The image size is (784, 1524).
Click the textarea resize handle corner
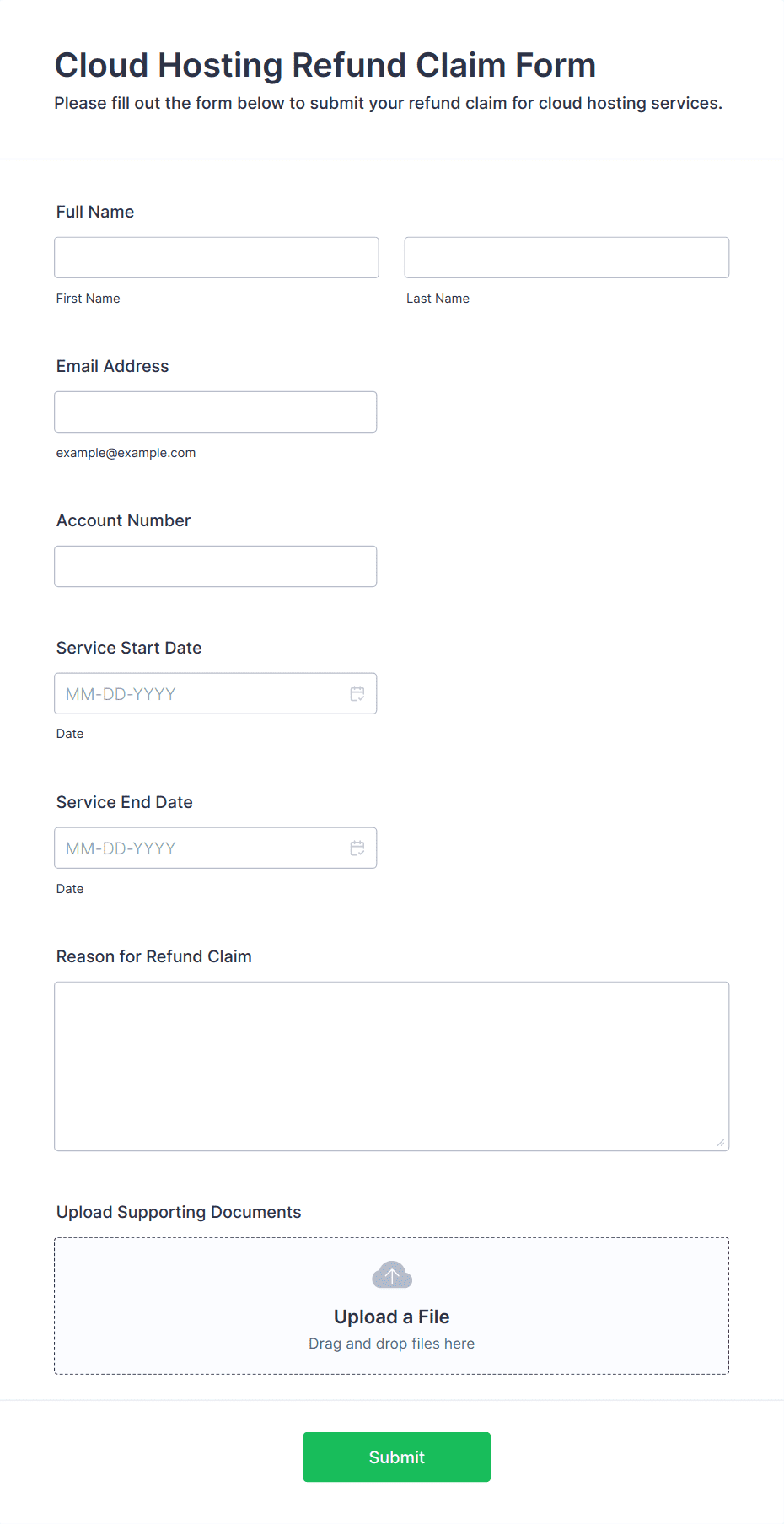point(721,1142)
